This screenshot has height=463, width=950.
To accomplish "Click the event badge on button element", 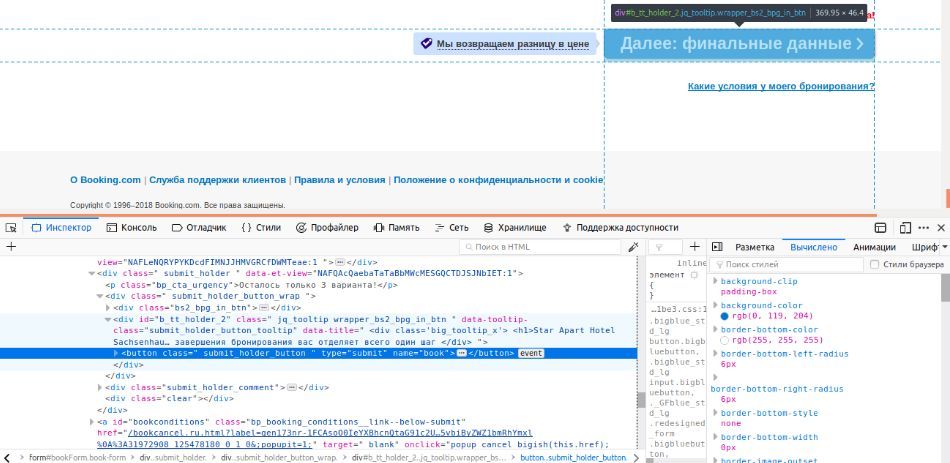I will point(531,353).
